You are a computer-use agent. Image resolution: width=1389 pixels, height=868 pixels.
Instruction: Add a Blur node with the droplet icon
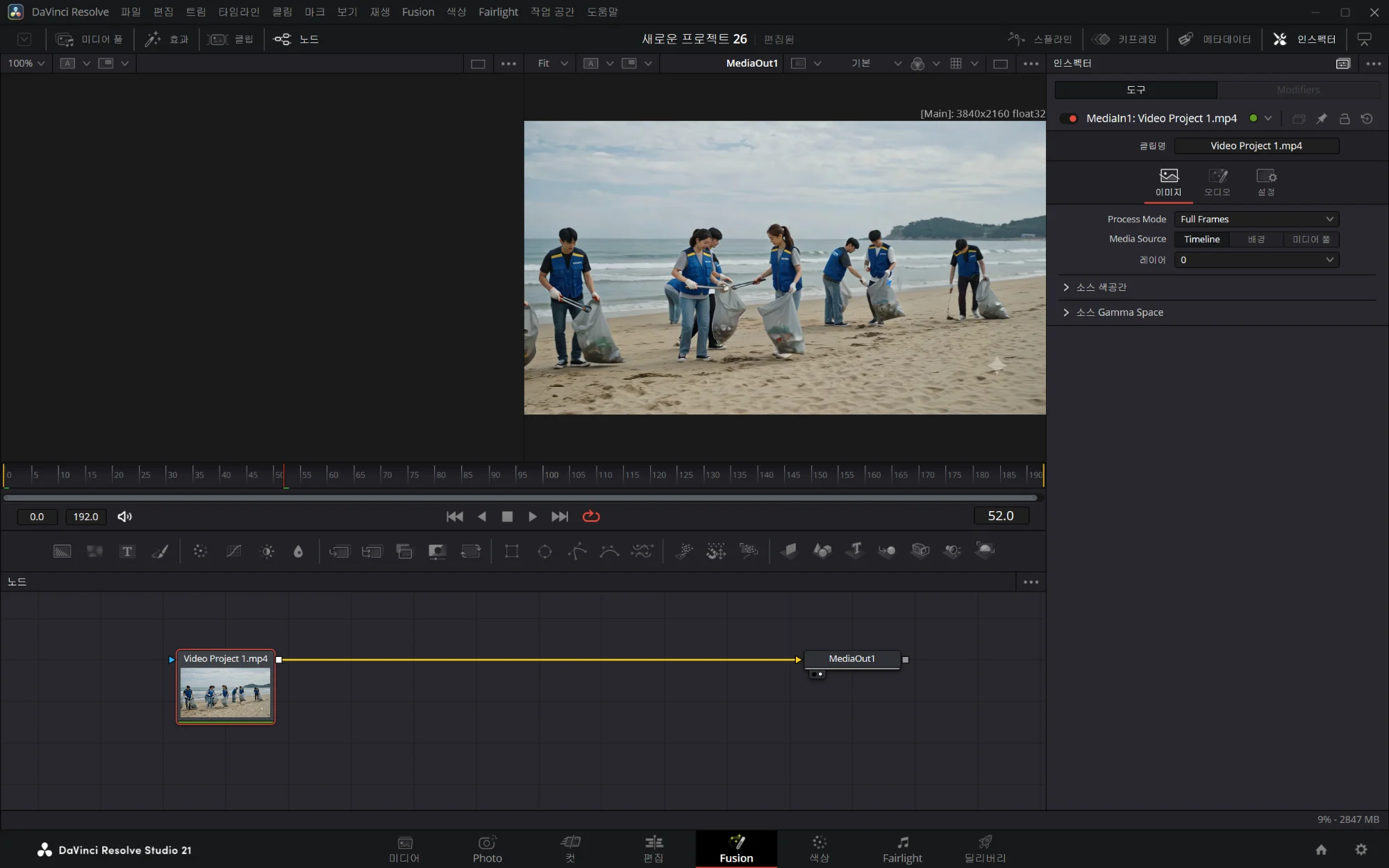299,551
